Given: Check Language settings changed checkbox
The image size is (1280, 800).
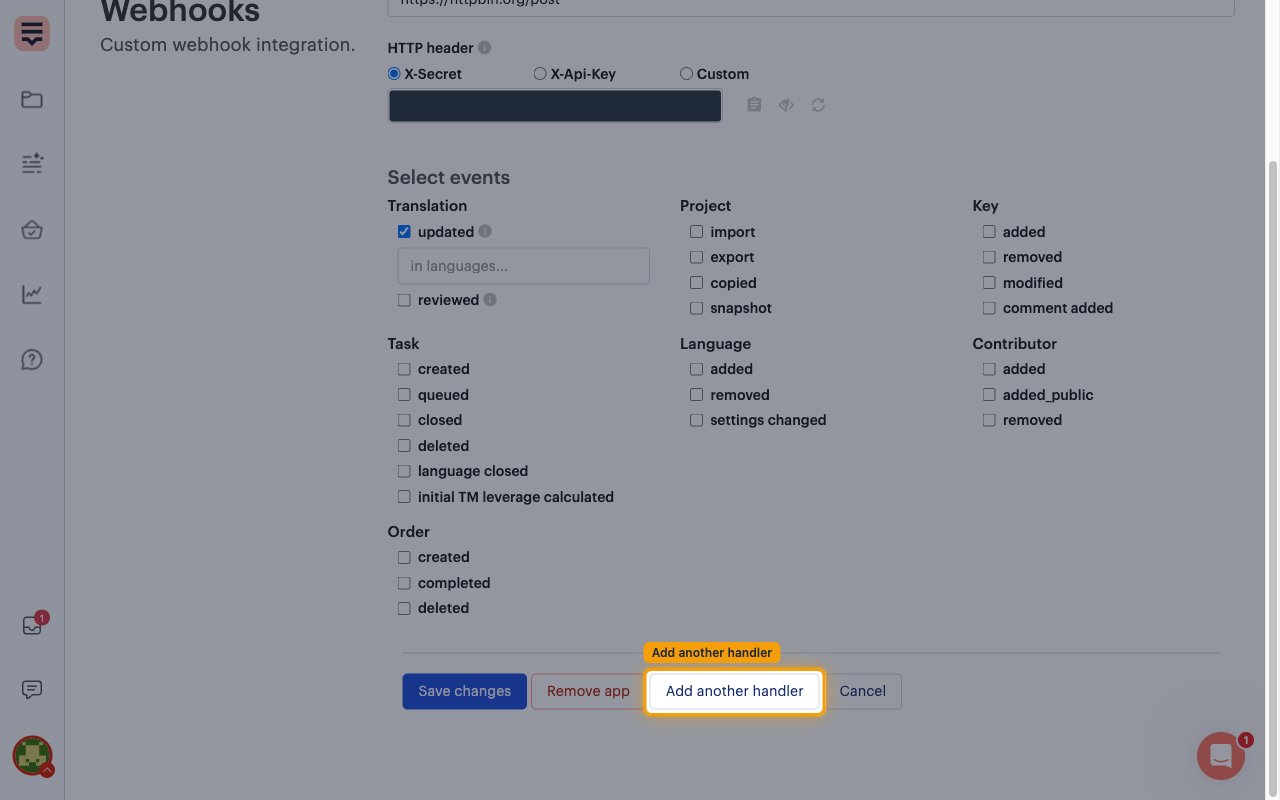Looking at the screenshot, I should (x=696, y=420).
